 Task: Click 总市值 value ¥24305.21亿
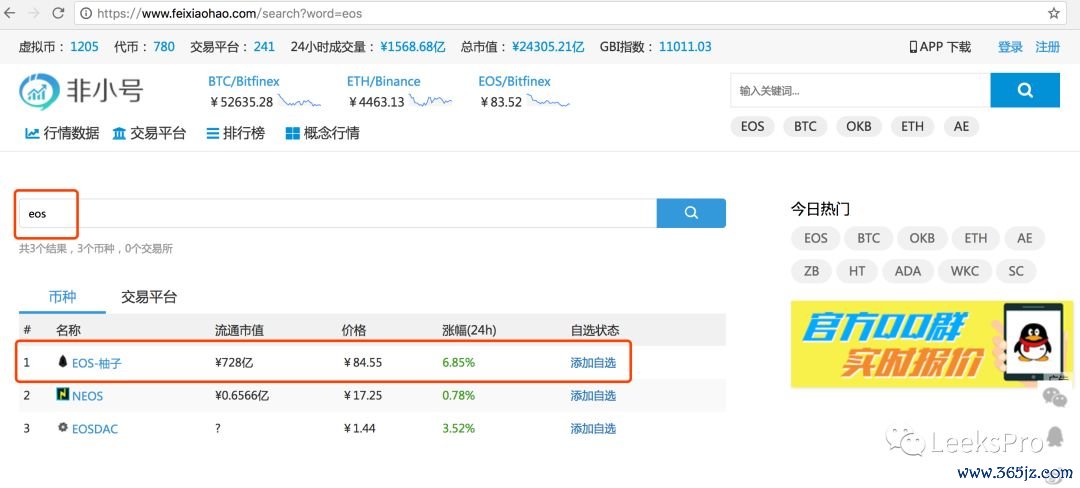tap(548, 47)
